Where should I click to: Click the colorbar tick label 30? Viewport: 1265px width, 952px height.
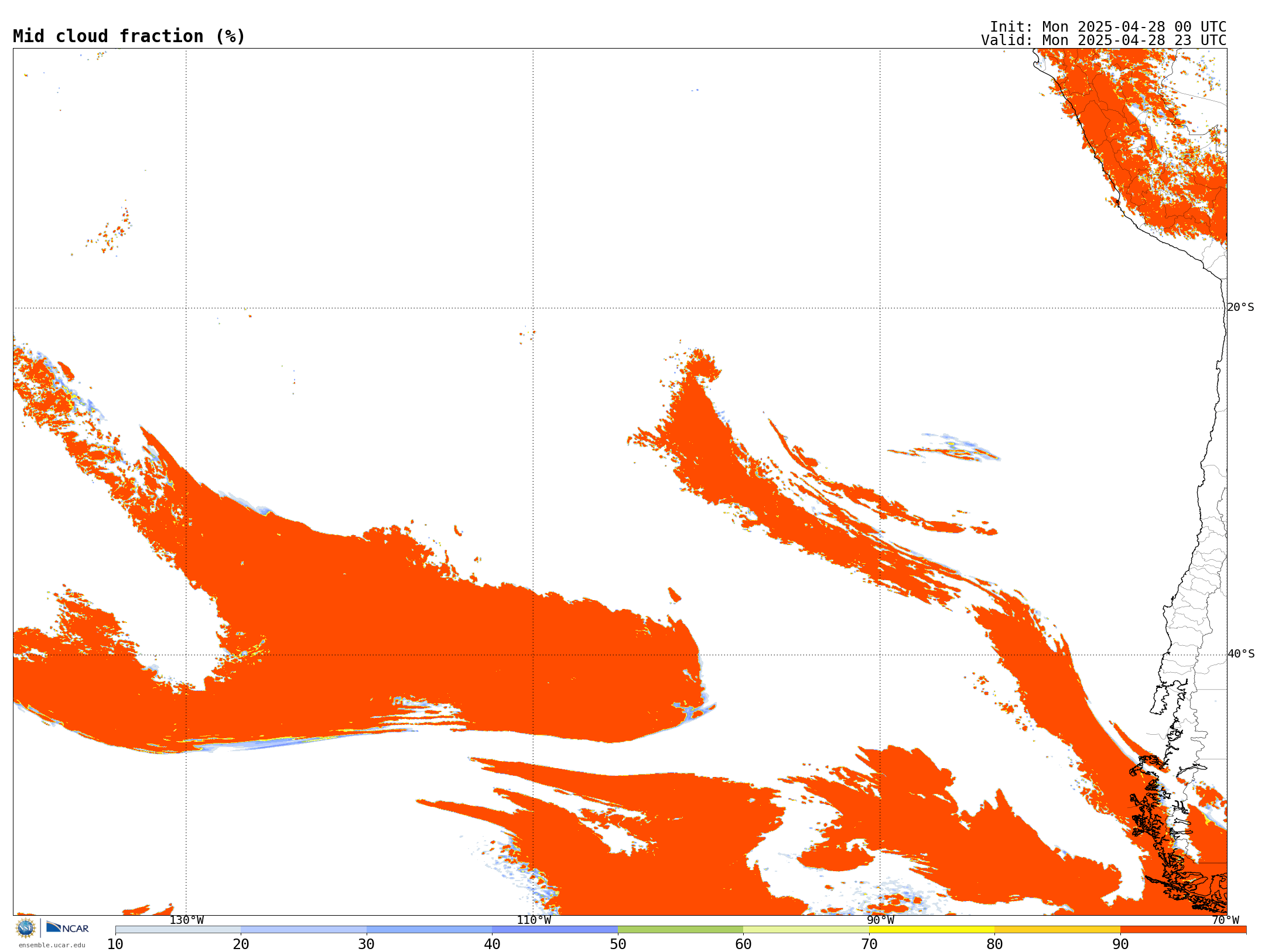[367, 944]
